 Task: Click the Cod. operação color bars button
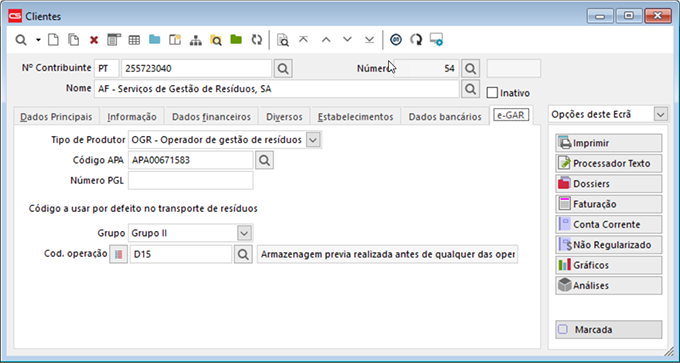[118, 255]
